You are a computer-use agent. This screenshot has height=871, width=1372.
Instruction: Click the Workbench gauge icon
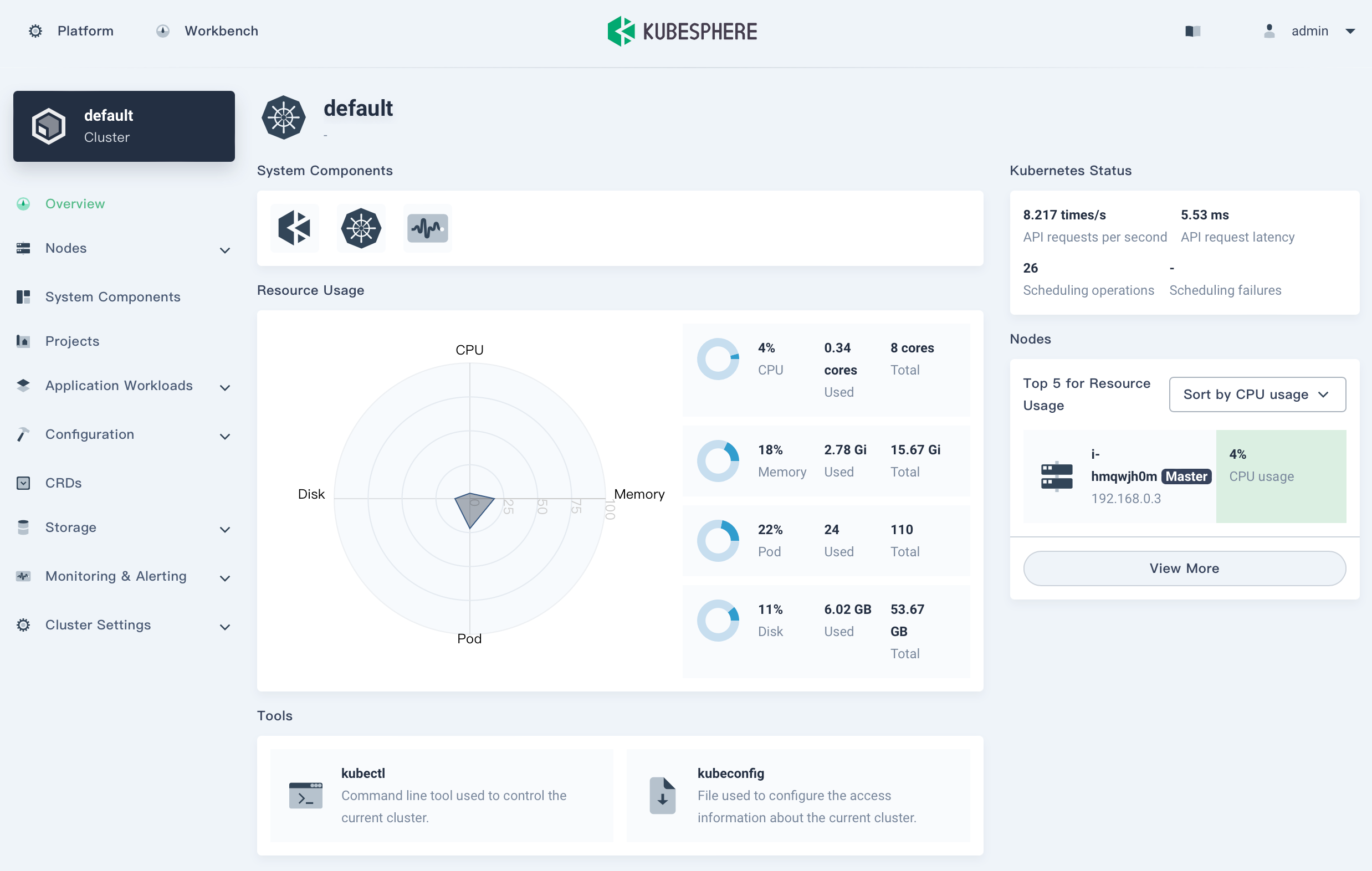click(162, 32)
